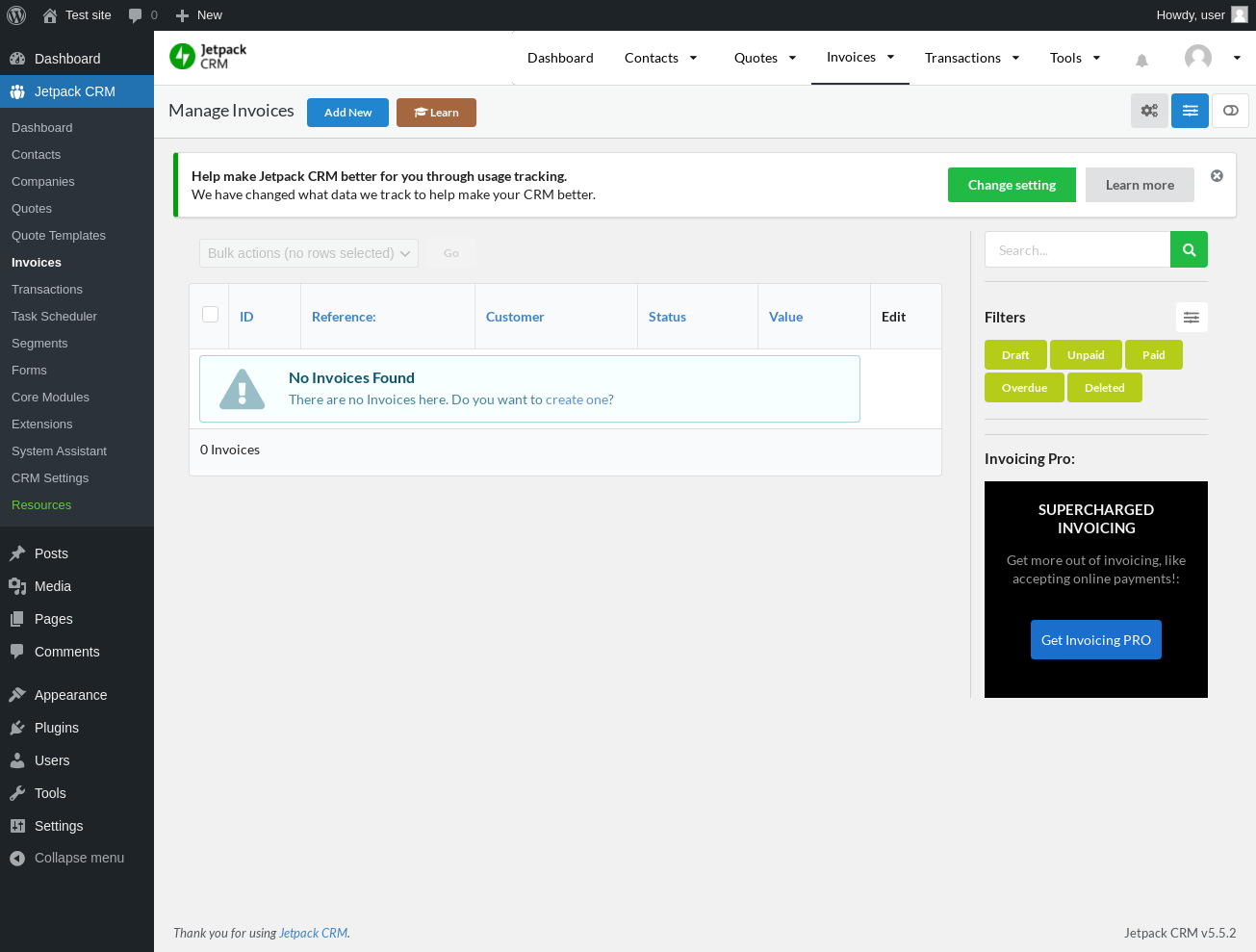Open the gears settings icon button

(x=1149, y=111)
